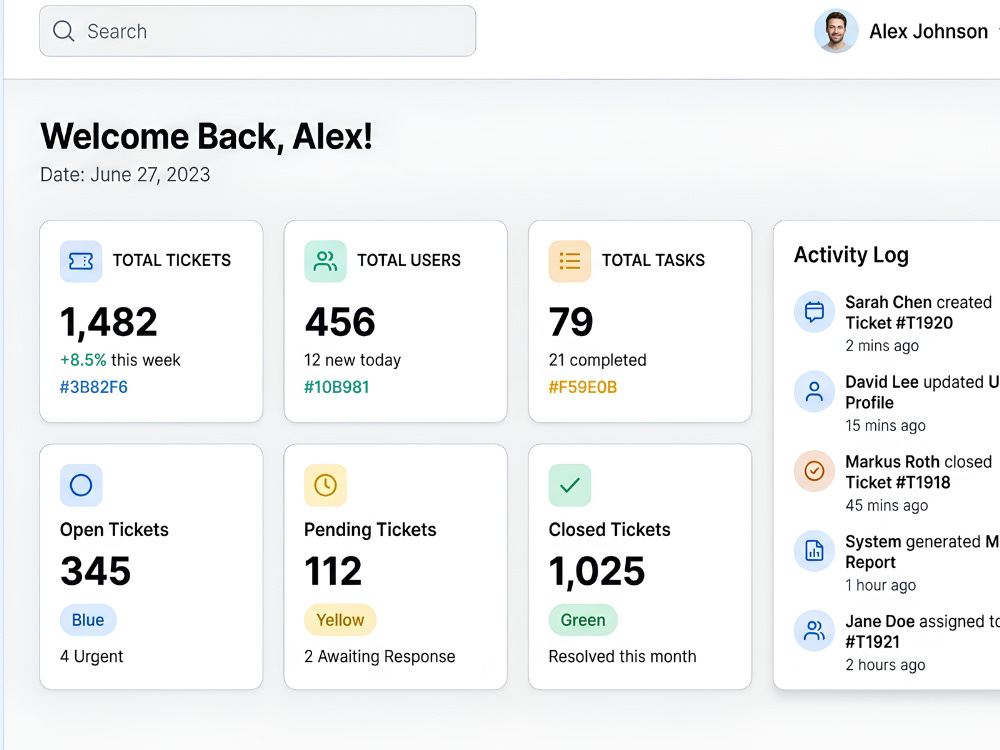Click the TOTAL TASKS card label

point(654,260)
